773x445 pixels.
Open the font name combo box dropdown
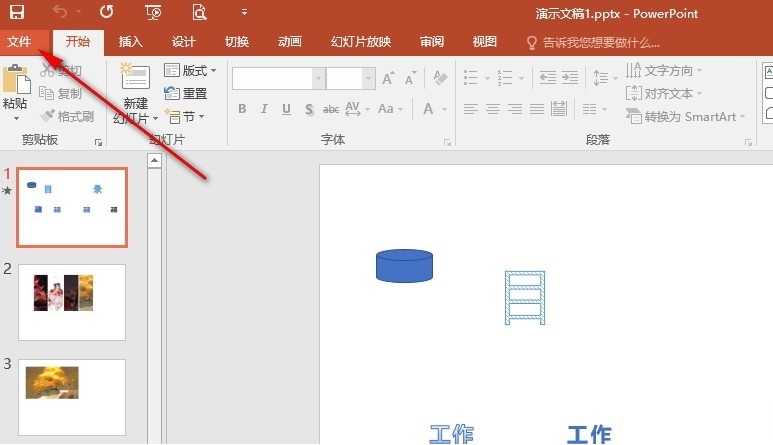pos(317,78)
